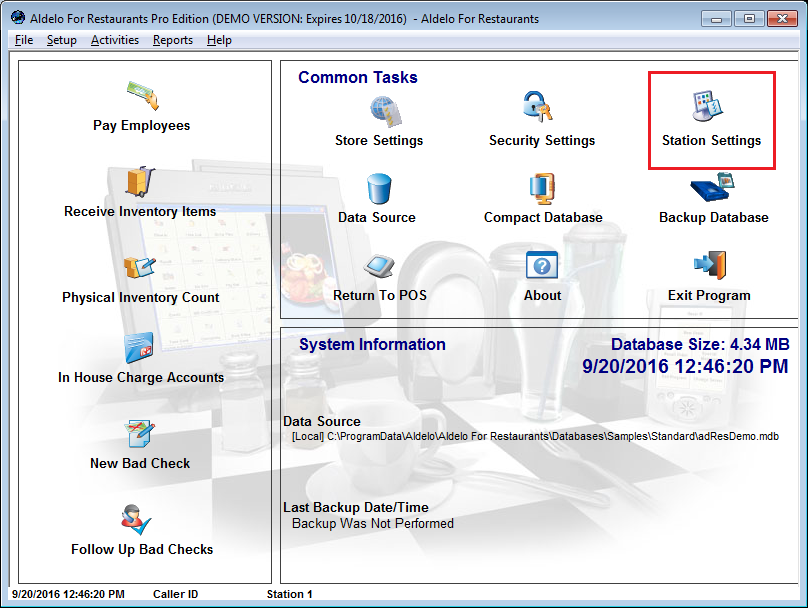Click the Exit Program door icon

click(x=710, y=265)
